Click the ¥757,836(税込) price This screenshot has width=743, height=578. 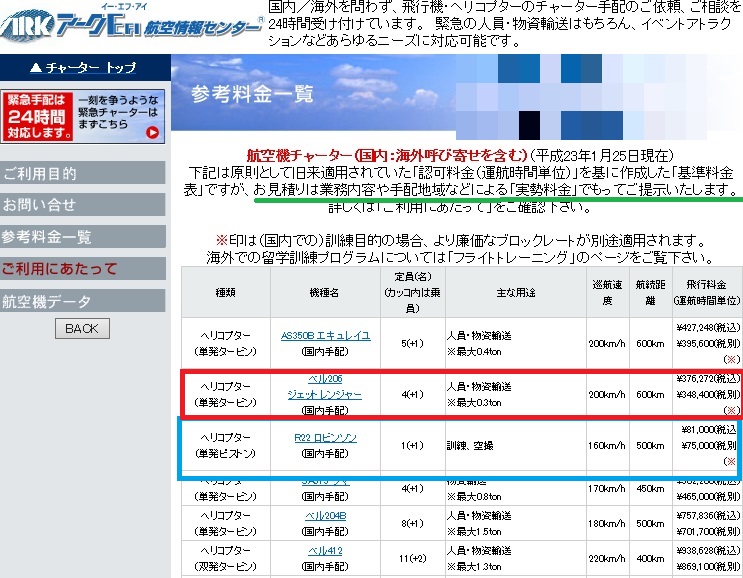pos(708,515)
